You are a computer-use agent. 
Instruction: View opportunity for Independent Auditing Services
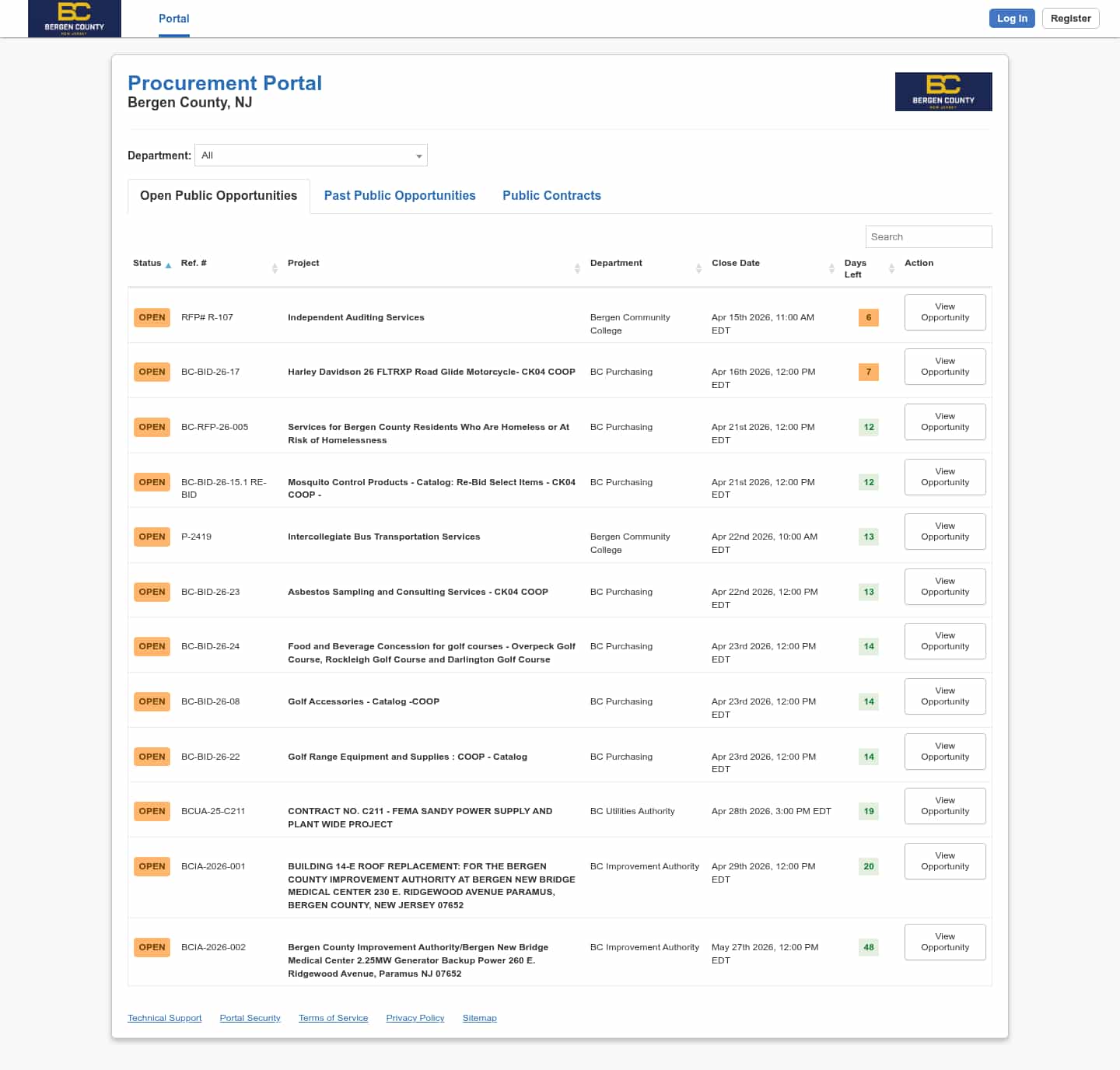(x=945, y=313)
